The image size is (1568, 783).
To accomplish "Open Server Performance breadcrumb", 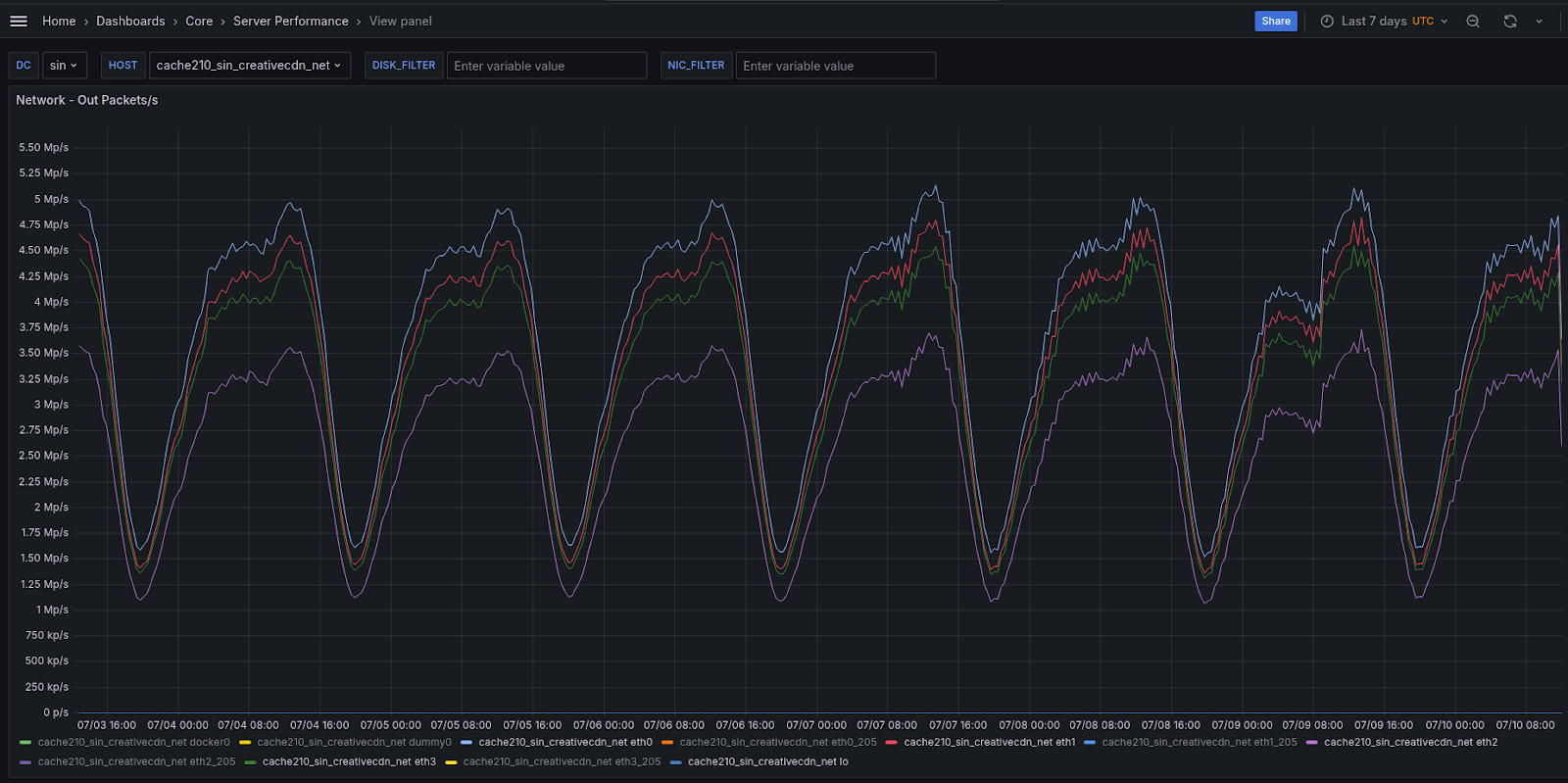I will pos(291,21).
